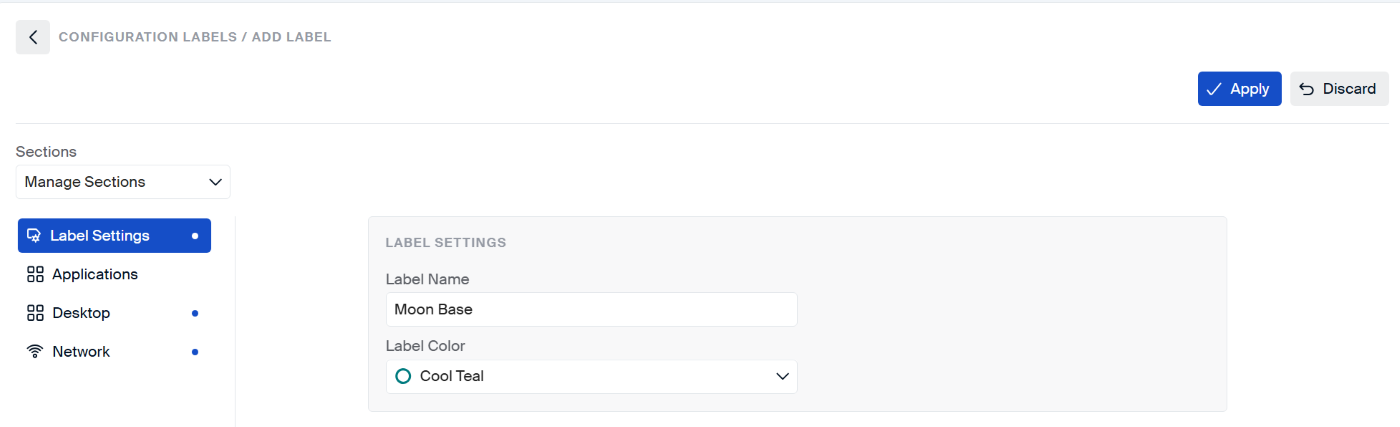
Task: Expand the Label Color dropdown chevron
Action: [x=782, y=377]
